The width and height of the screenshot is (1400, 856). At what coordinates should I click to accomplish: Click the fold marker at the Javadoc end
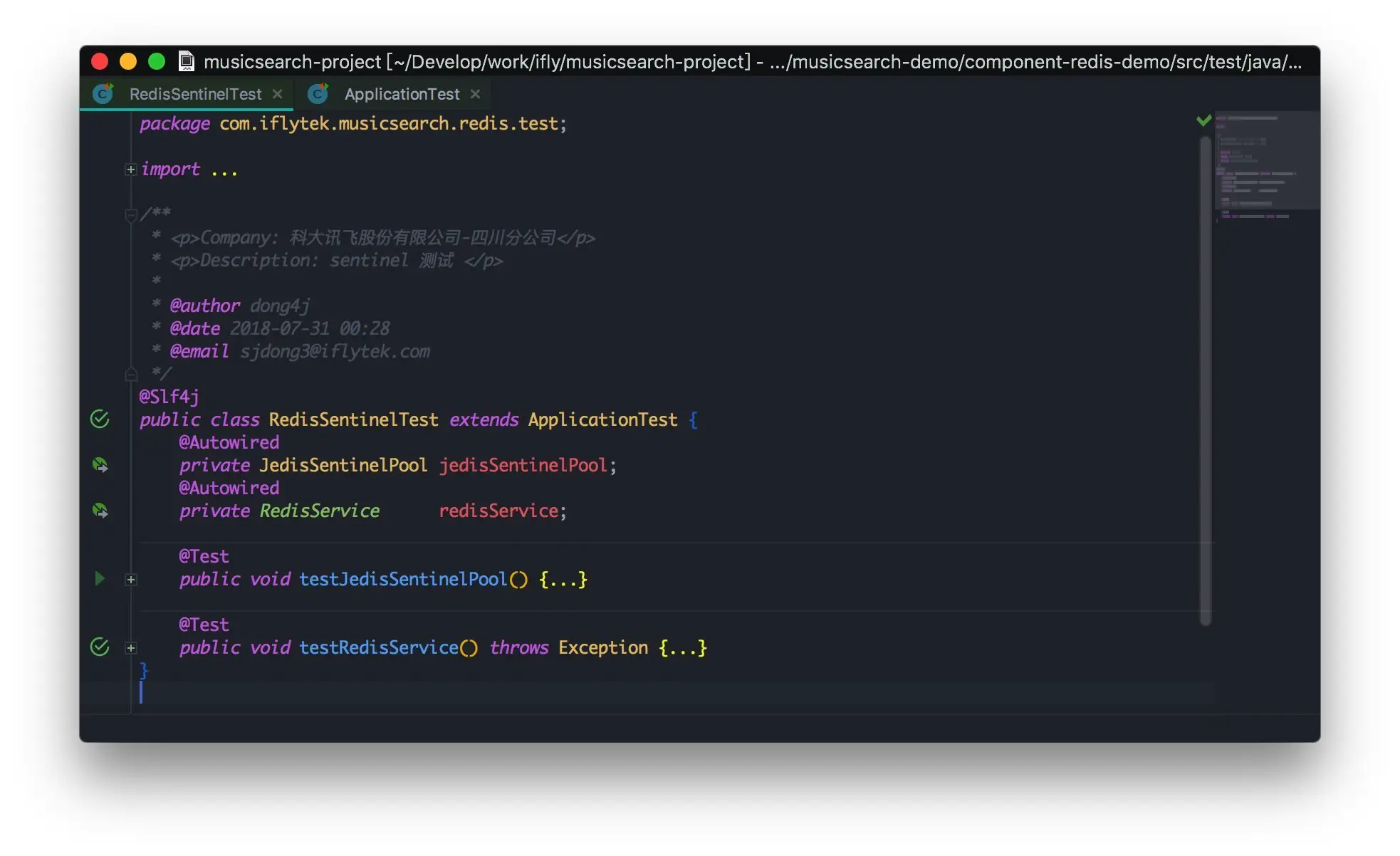130,374
